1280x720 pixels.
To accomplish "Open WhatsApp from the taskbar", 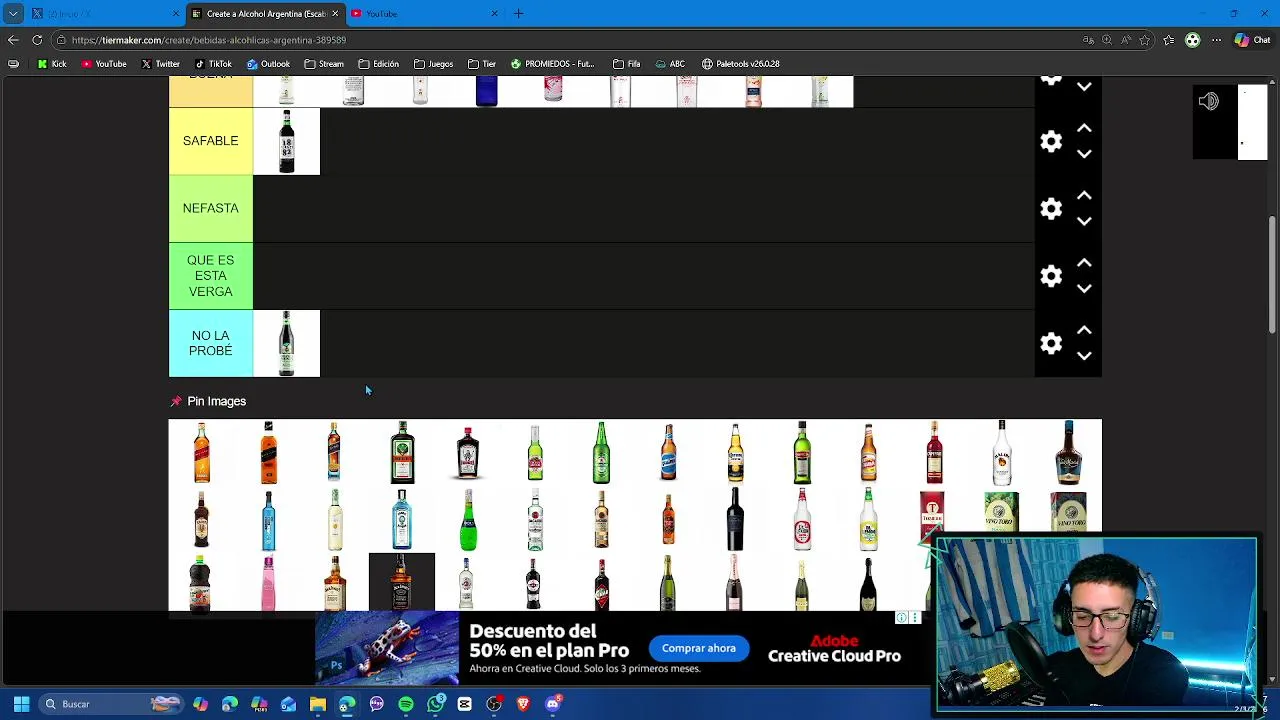I will click(x=435, y=704).
